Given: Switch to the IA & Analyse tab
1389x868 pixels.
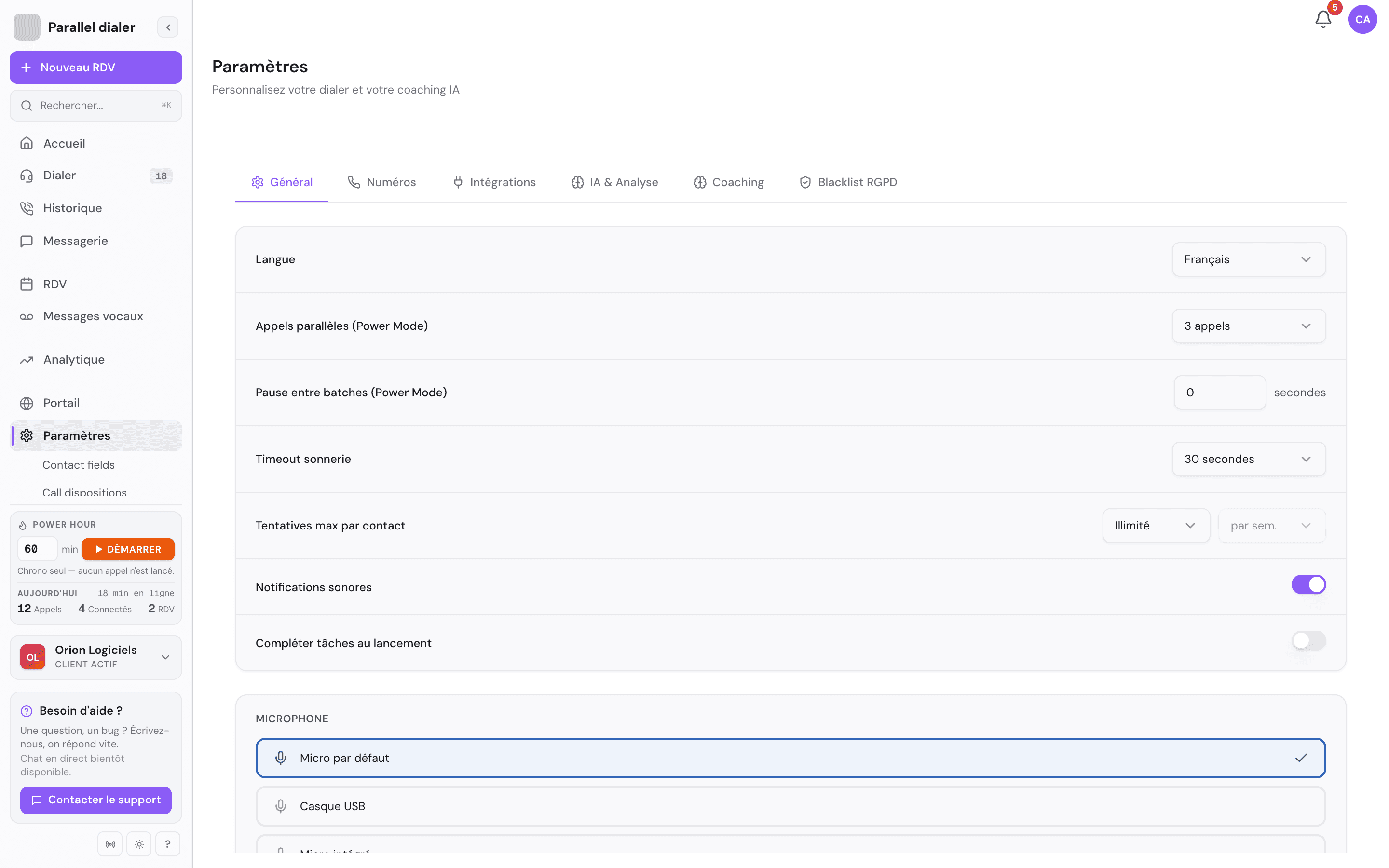Looking at the screenshot, I should click(x=615, y=183).
